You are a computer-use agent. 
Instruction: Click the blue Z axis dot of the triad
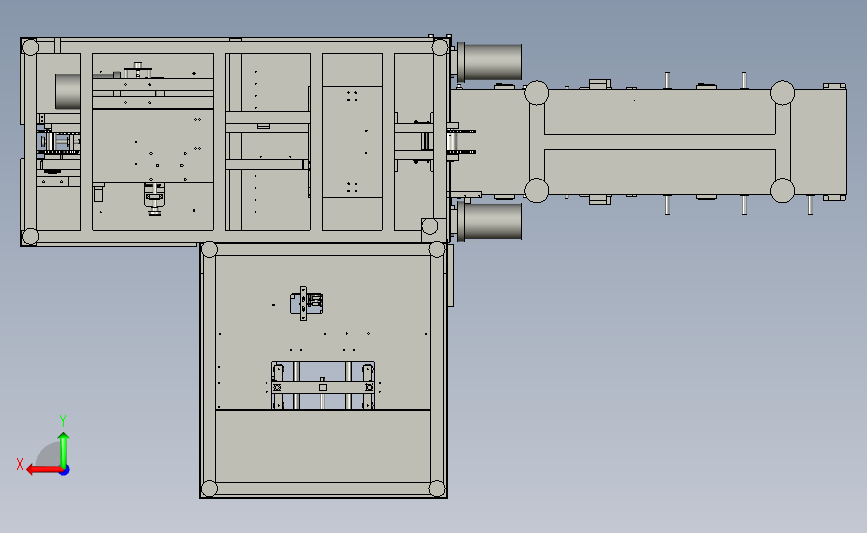coord(65,471)
